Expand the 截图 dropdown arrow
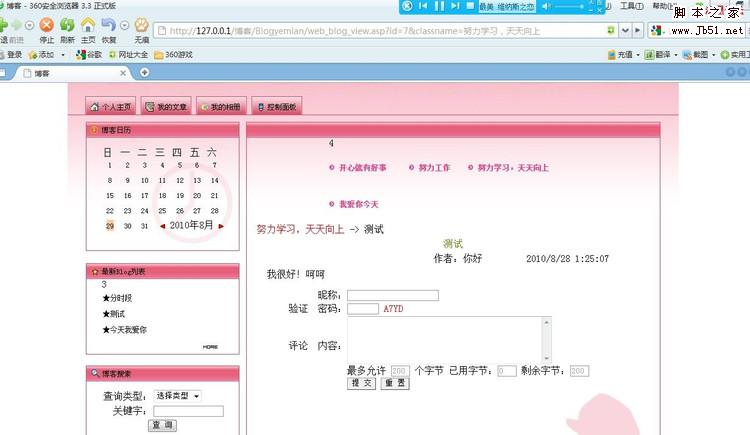The width and height of the screenshot is (750, 435). [713, 55]
